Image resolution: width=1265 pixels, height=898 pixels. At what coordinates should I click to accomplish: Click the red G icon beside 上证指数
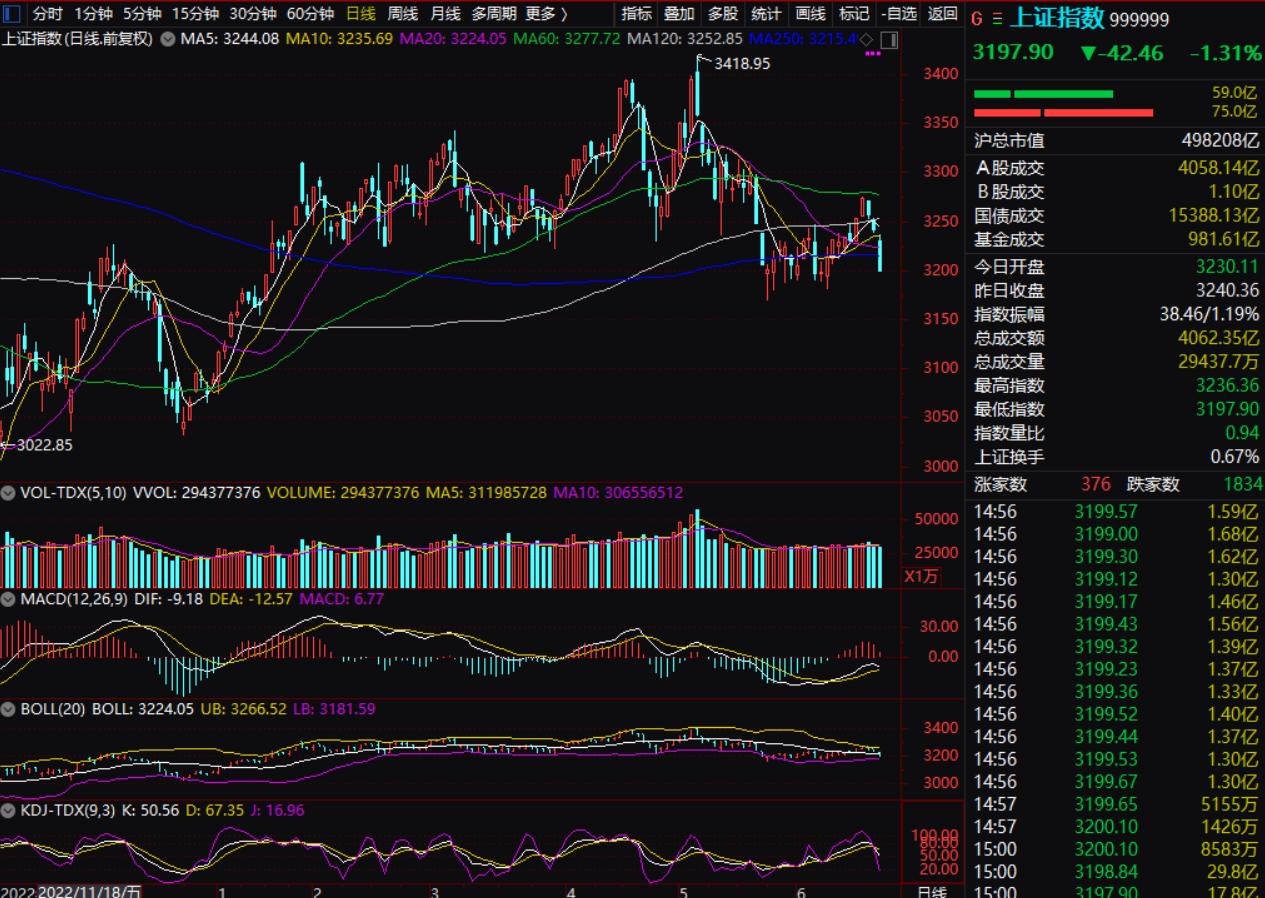pyautogui.click(x=977, y=19)
